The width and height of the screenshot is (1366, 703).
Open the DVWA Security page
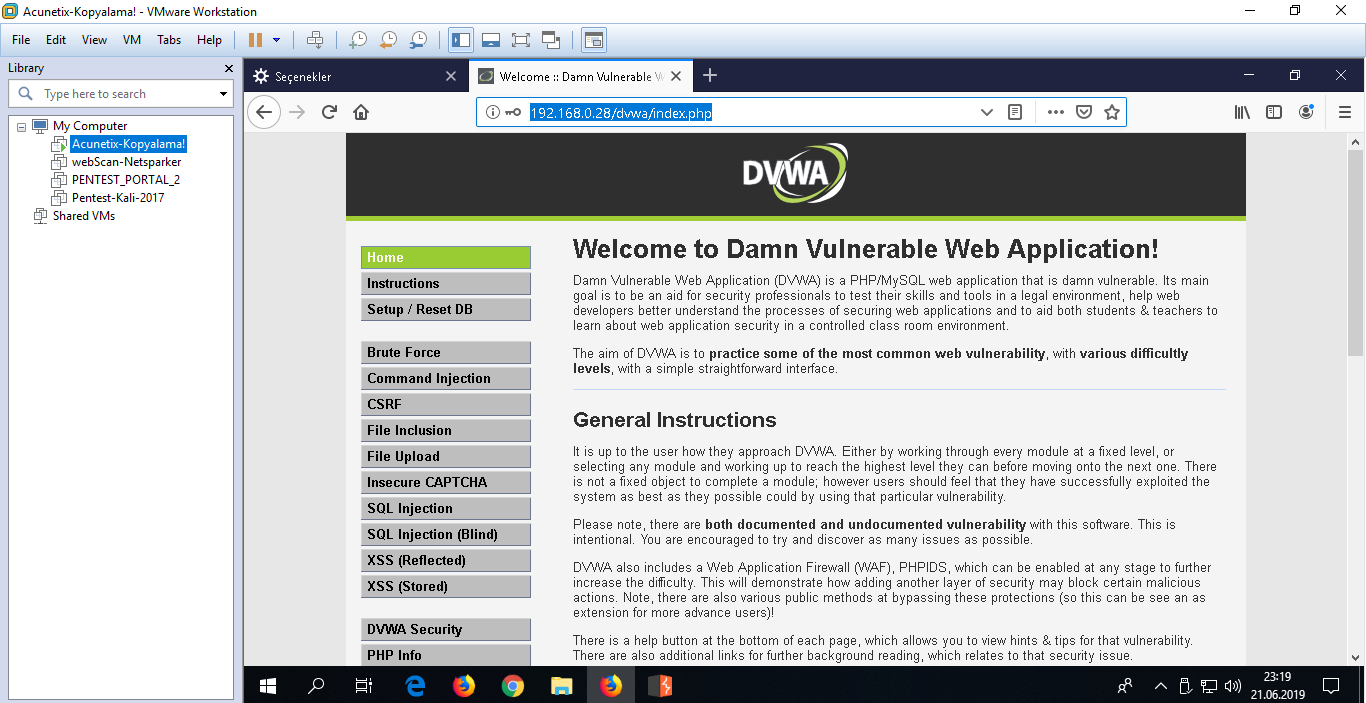tap(445, 629)
